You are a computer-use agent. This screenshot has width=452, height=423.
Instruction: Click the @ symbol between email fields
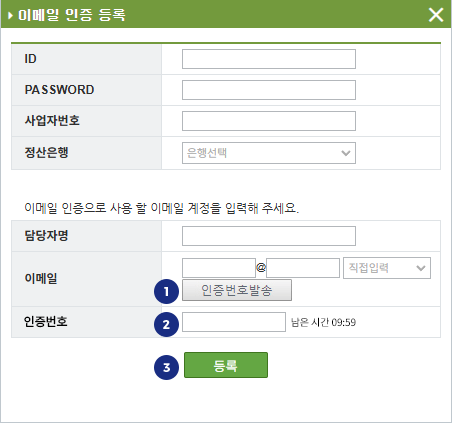click(261, 267)
